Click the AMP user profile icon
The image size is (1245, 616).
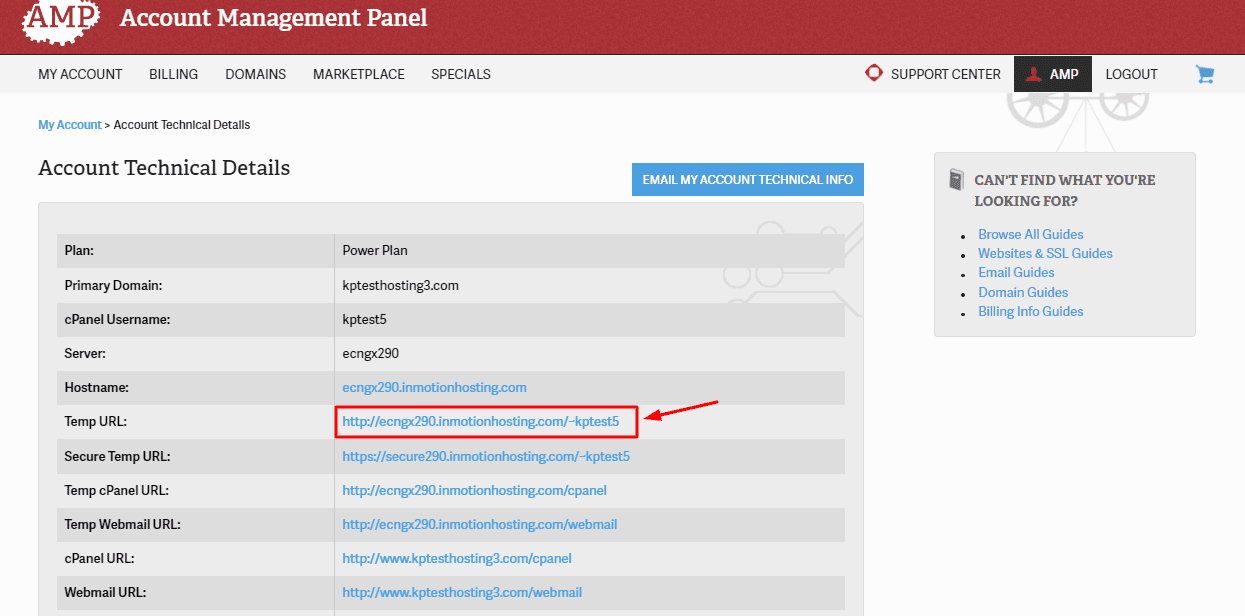pos(1034,74)
